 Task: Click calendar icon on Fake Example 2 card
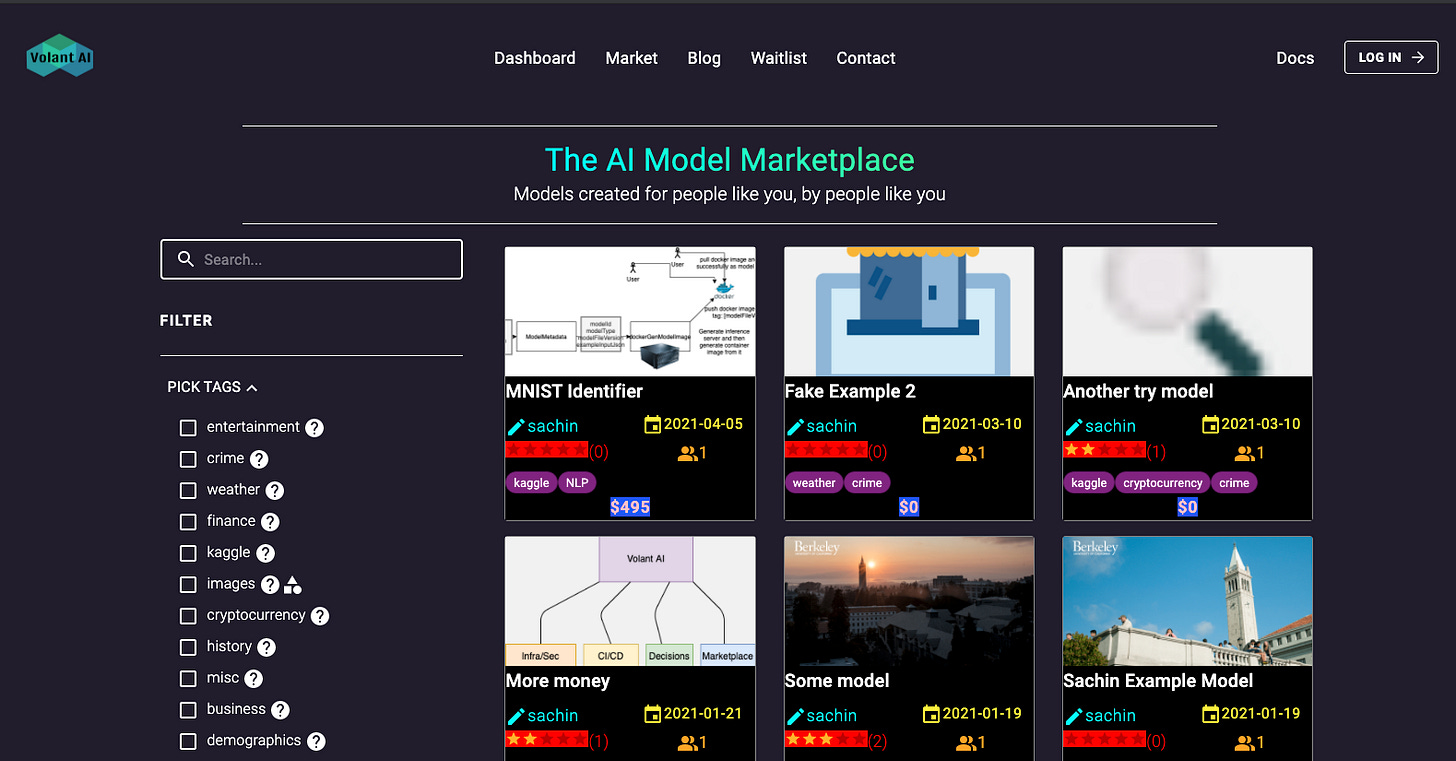[931, 424]
